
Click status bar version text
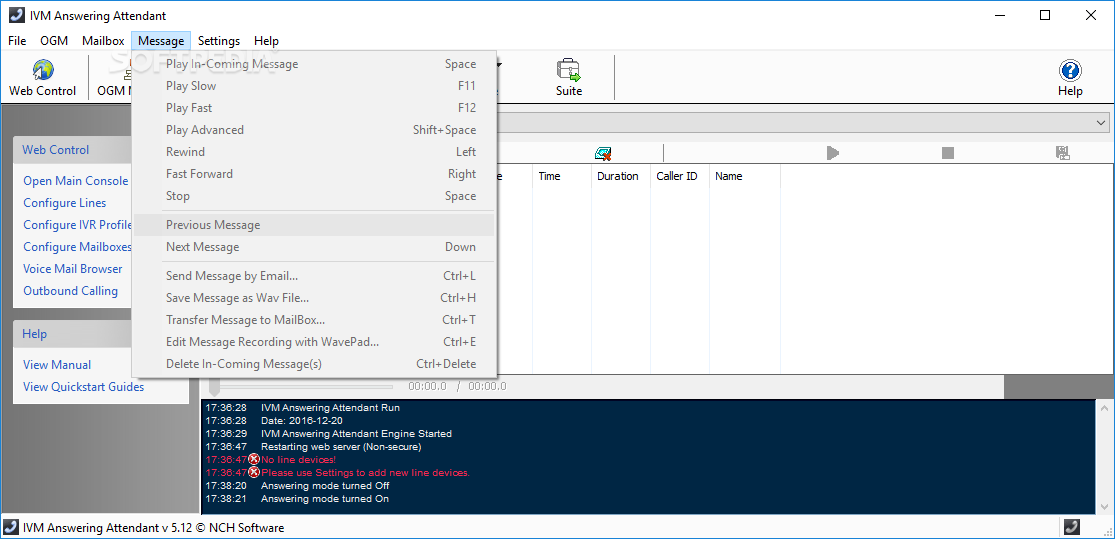154,528
